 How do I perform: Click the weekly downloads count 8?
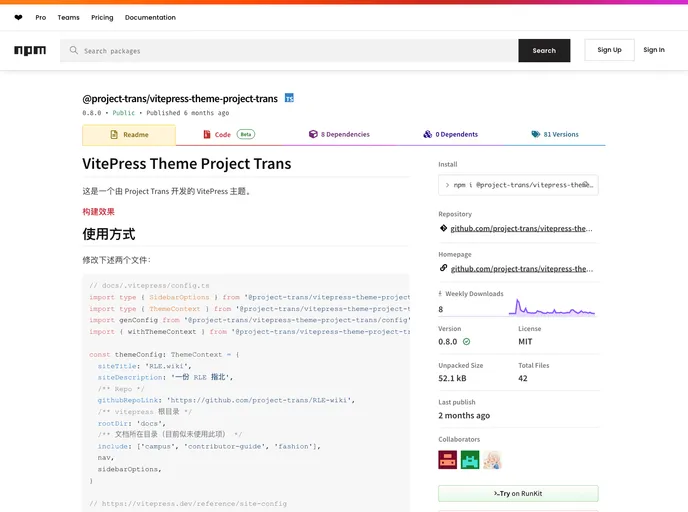(x=441, y=309)
